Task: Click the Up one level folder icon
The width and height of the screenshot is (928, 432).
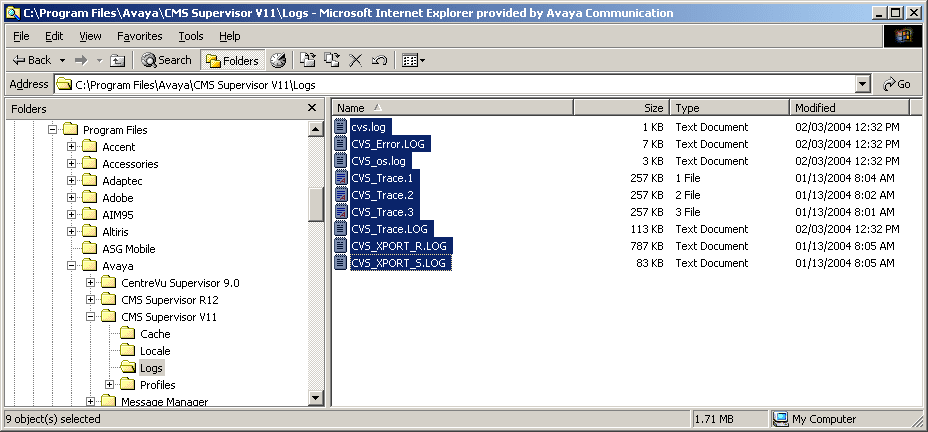Action: [x=117, y=60]
